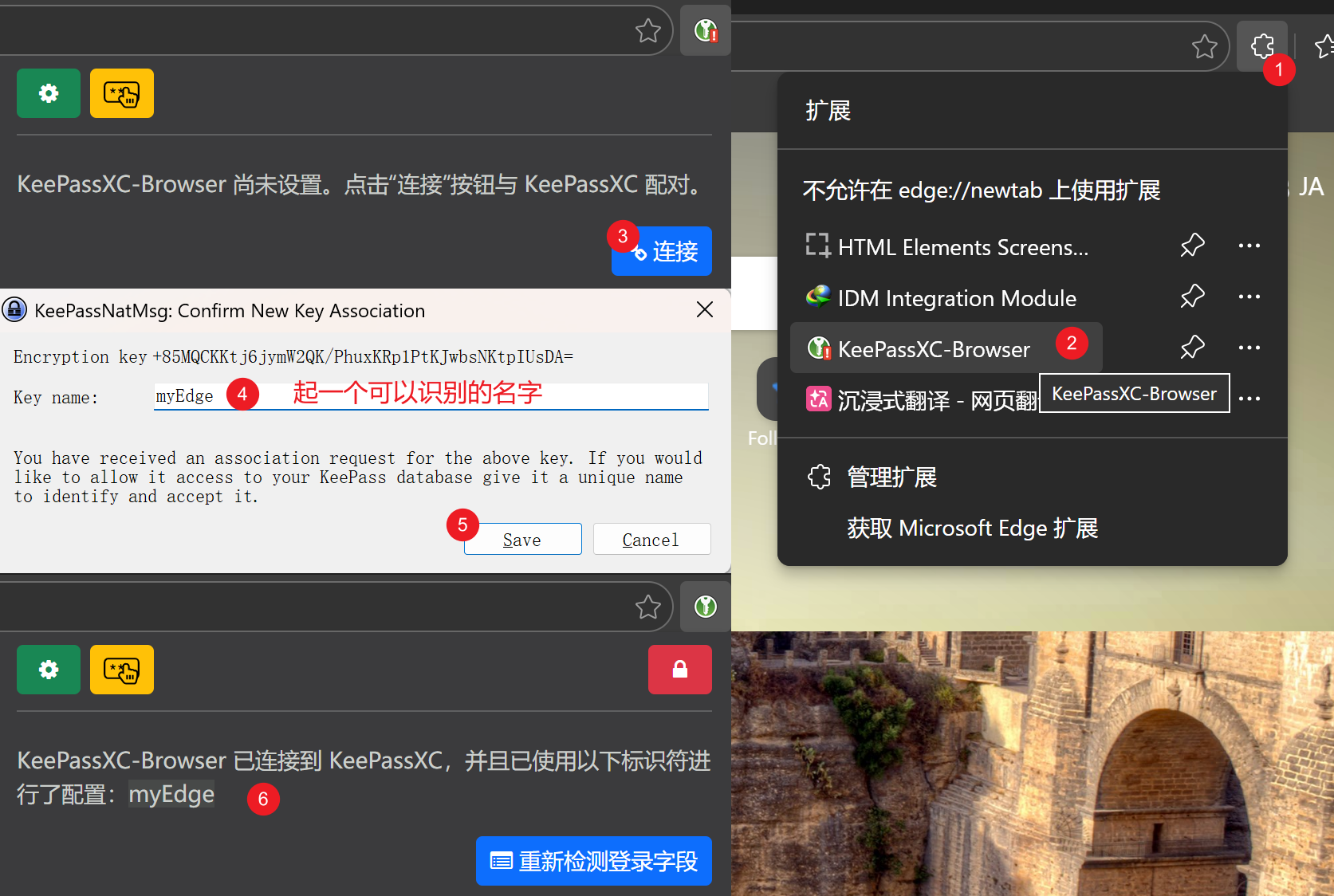Open settings gear in upper KeePassXC popup

[49, 93]
